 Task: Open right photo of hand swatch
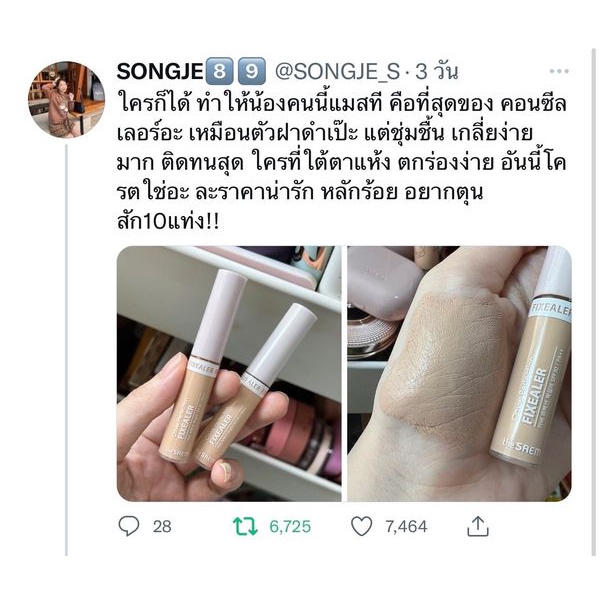pyautogui.click(x=460, y=373)
